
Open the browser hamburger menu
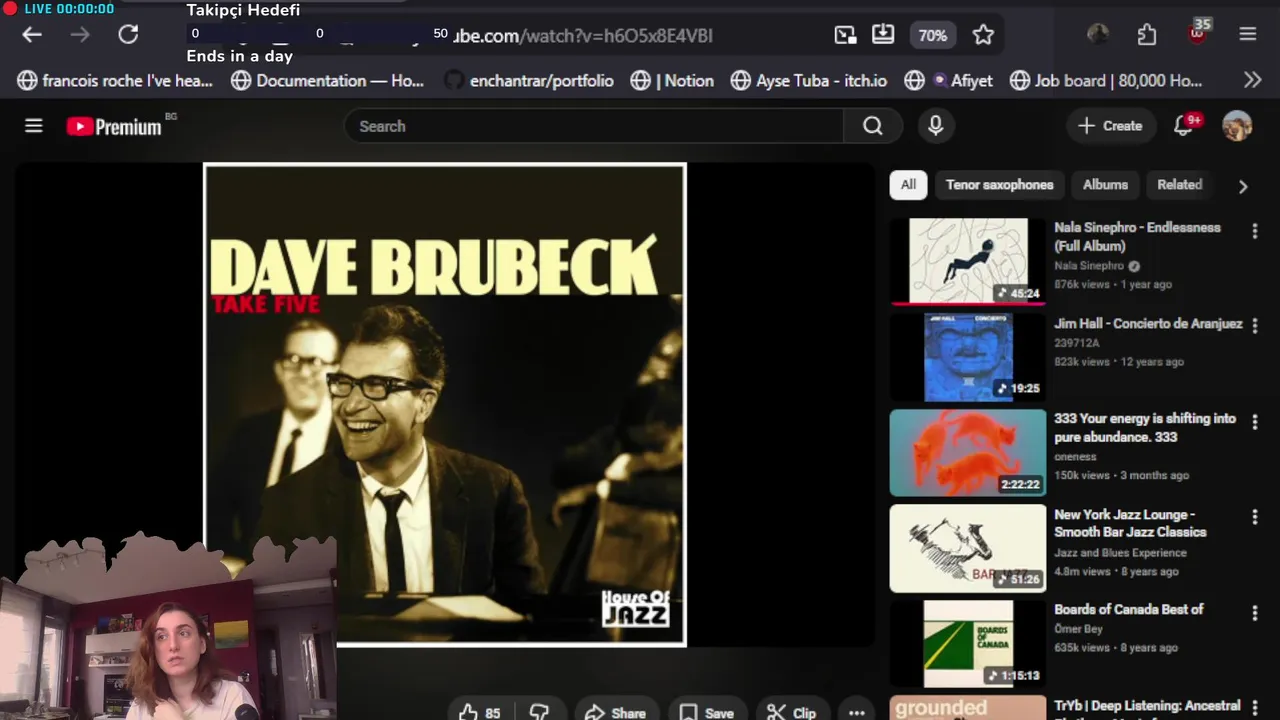point(1248,35)
